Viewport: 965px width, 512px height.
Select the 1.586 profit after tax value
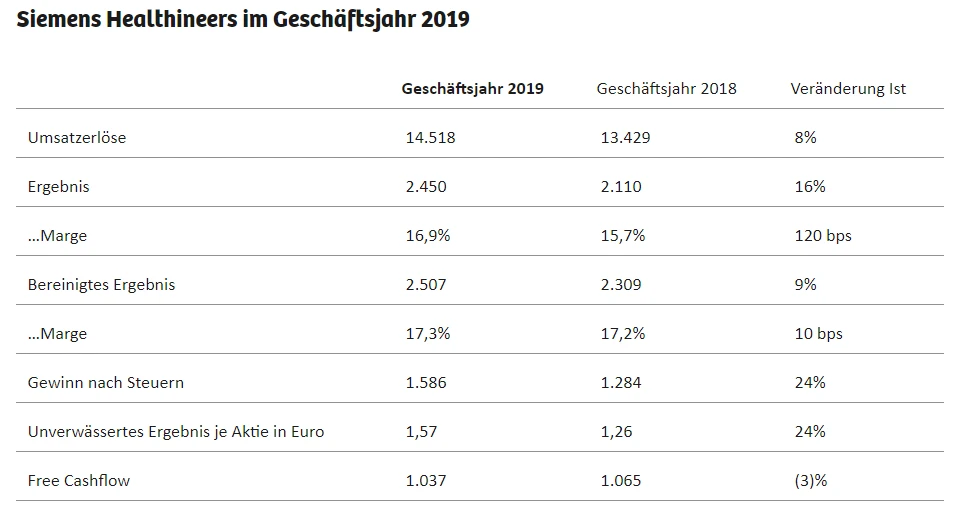425,382
